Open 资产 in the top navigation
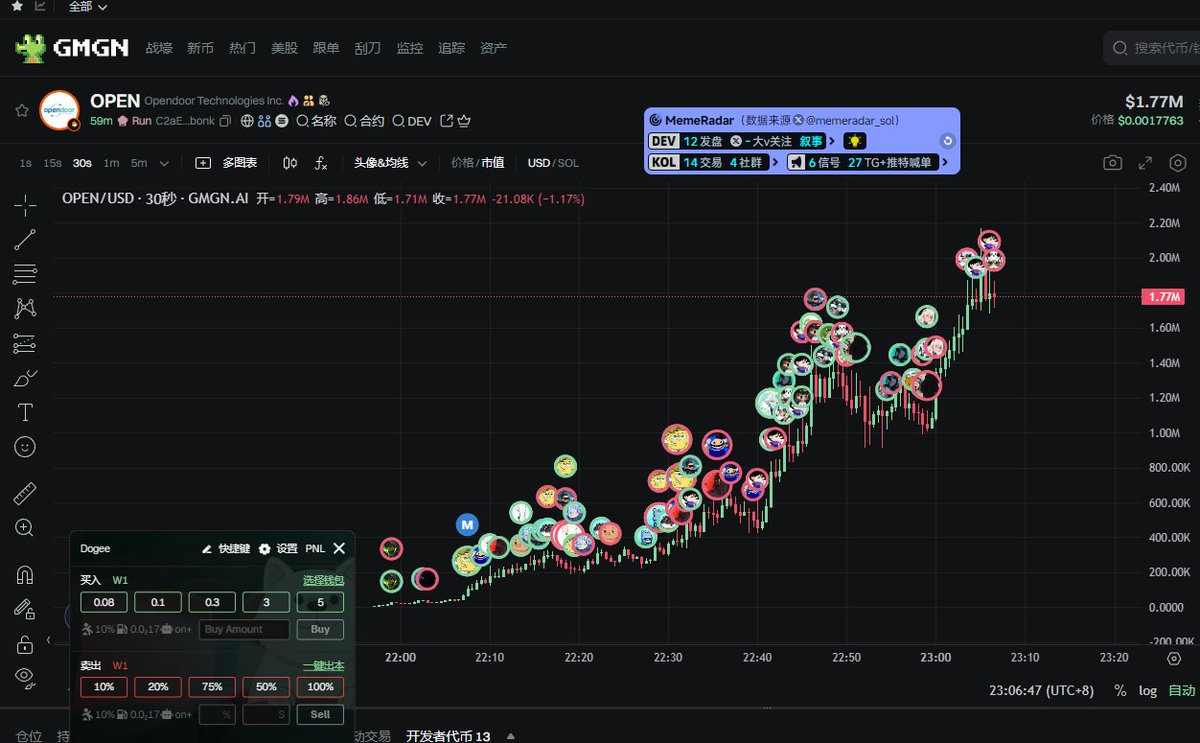The width and height of the screenshot is (1200, 743). pos(493,47)
